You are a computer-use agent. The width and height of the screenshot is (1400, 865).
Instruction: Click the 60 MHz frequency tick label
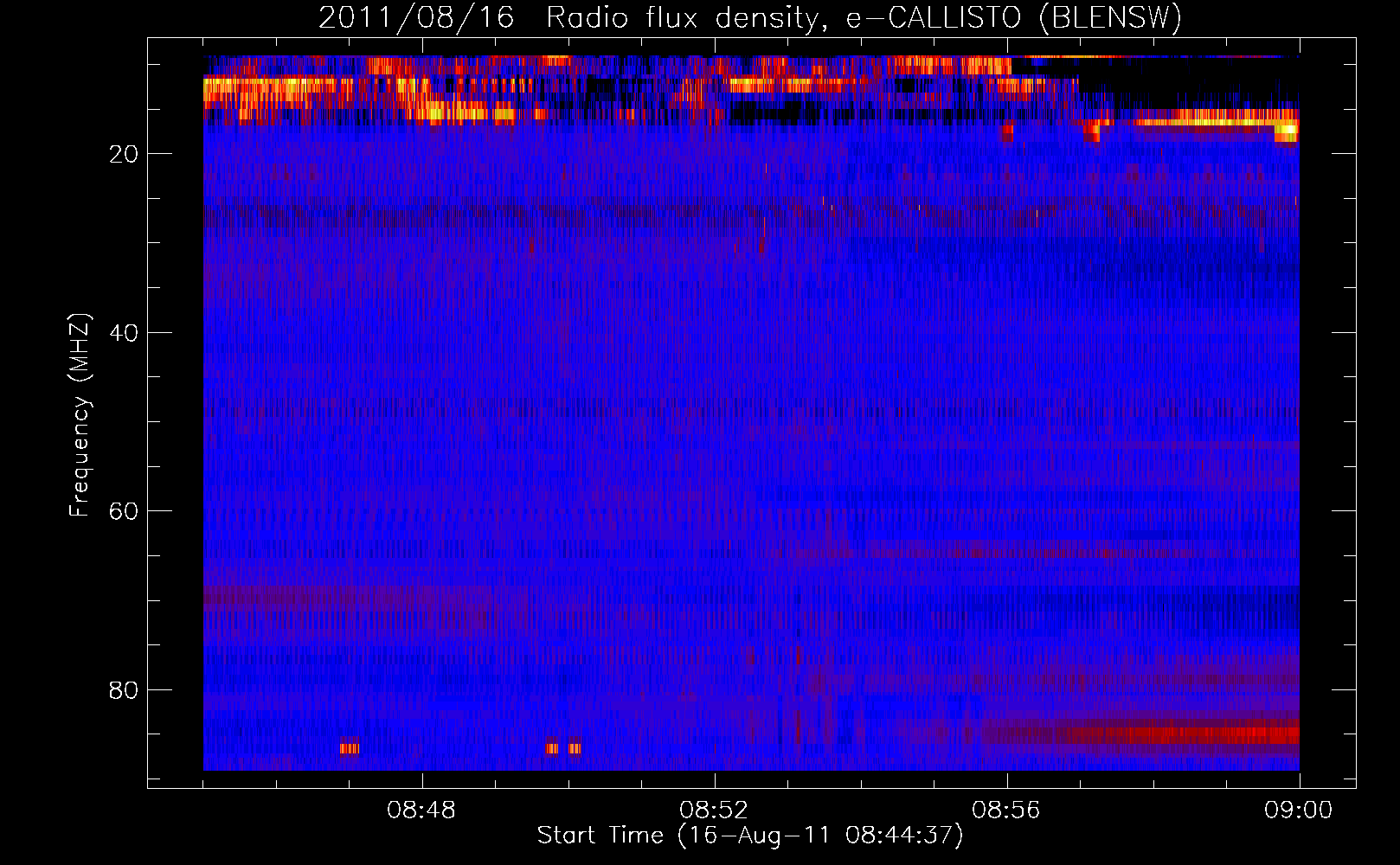[x=124, y=511]
